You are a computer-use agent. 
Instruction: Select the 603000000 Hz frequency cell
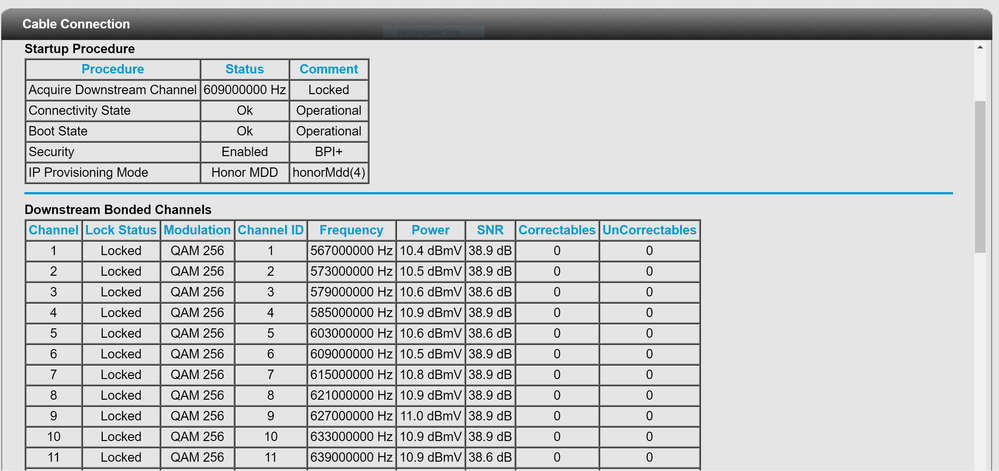[352, 333]
